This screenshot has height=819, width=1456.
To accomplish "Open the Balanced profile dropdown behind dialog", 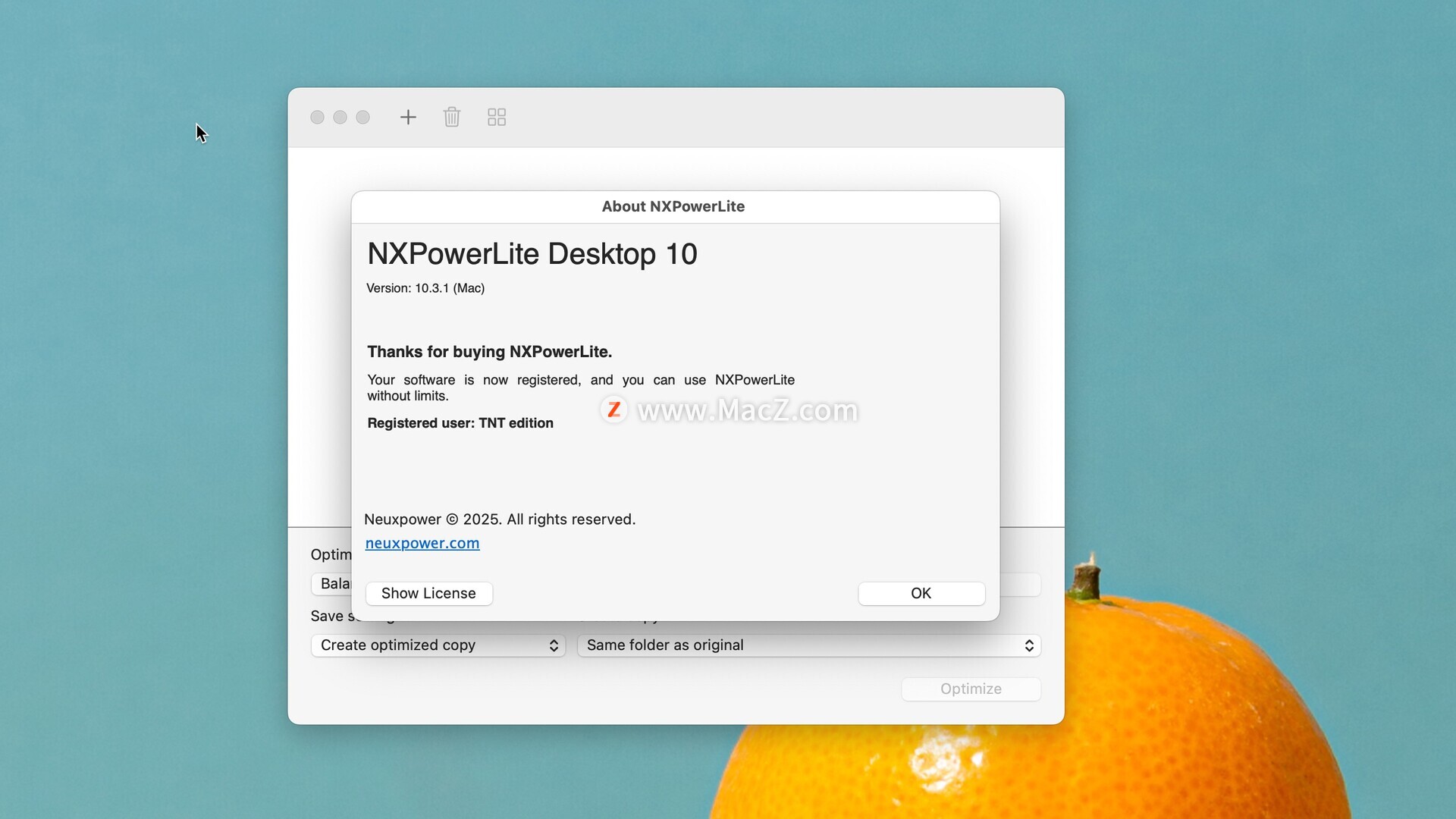I will coord(331,584).
